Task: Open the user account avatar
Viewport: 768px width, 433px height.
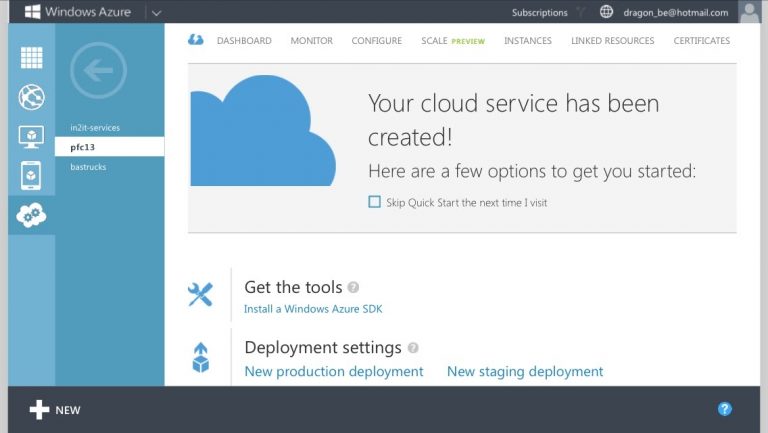Action: [x=749, y=12]
